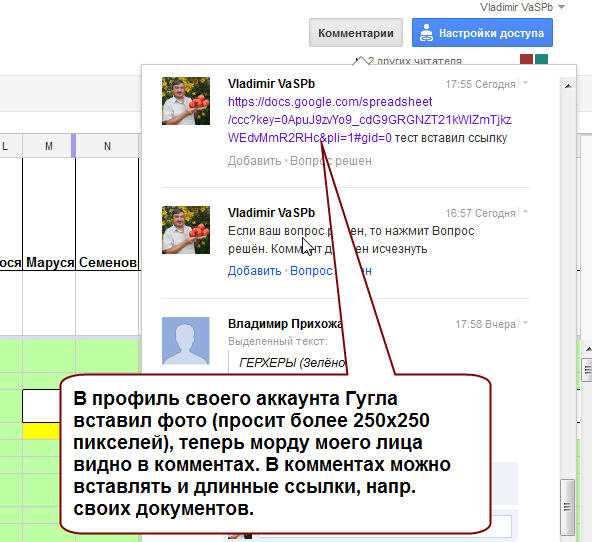This screenshot has width=592, height=542.
Task: Click Вопрос решен under the 17:55 comment
Action: click(331, 161)
